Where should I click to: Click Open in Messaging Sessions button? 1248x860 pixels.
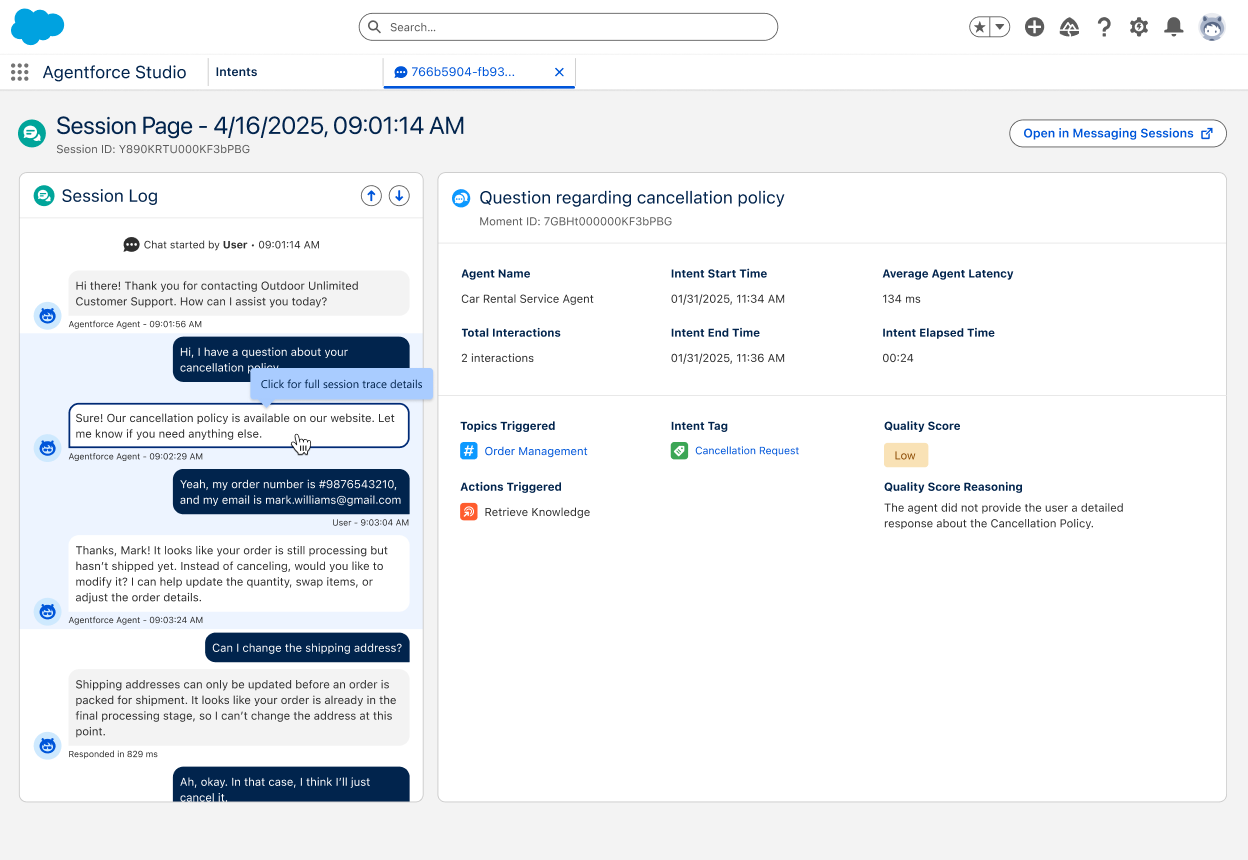pyautogui.click(x=1117, y=133)
